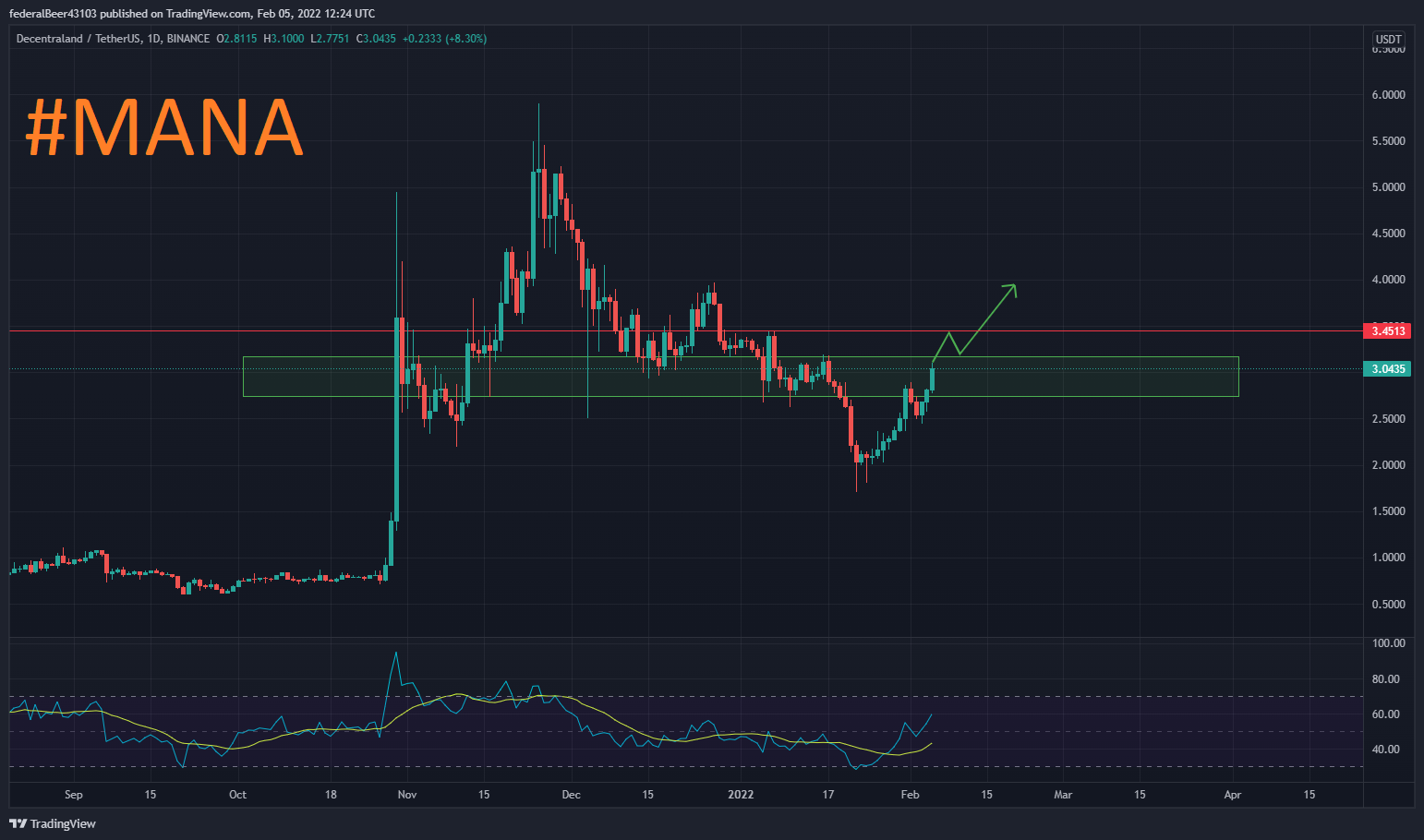
Task: Click the Feb label on the time axis
Action: pyautogui.click(x=910, y=795)
